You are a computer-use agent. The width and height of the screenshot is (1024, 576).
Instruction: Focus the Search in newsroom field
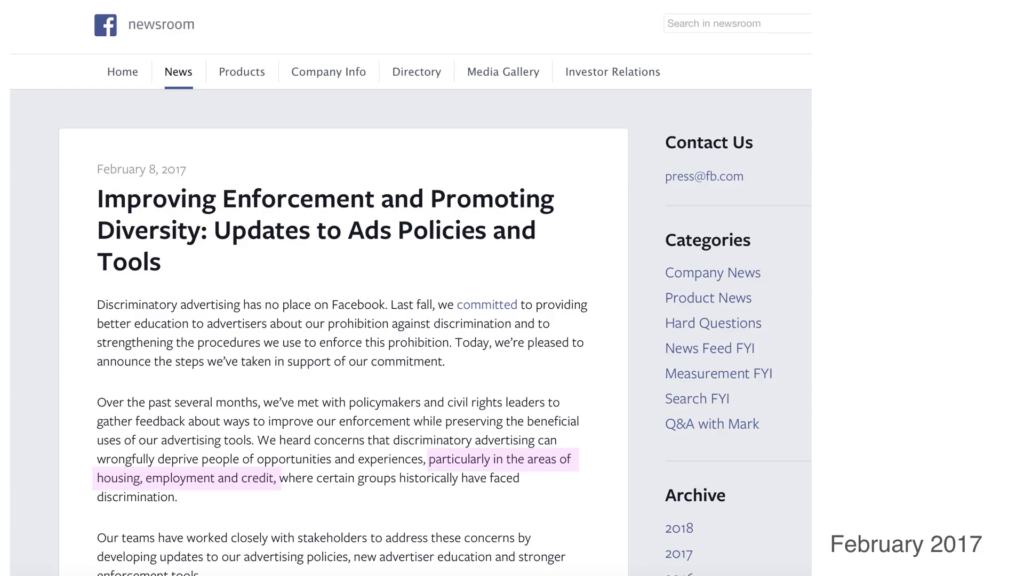pos(738,24)
